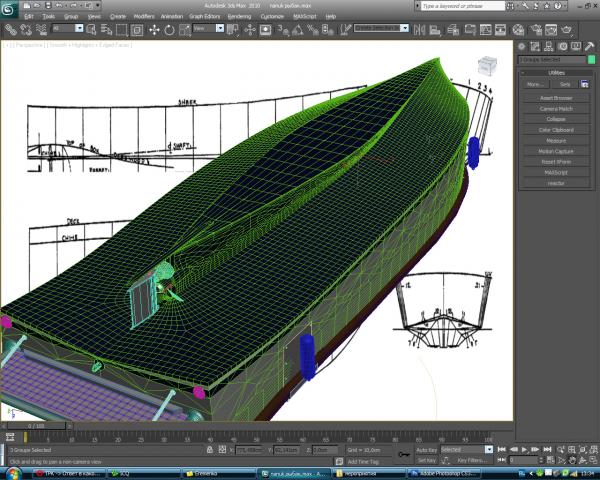This screenshot has height=480, width=600.
Task: Open the Material Editor icon
Action: (518, 29)
